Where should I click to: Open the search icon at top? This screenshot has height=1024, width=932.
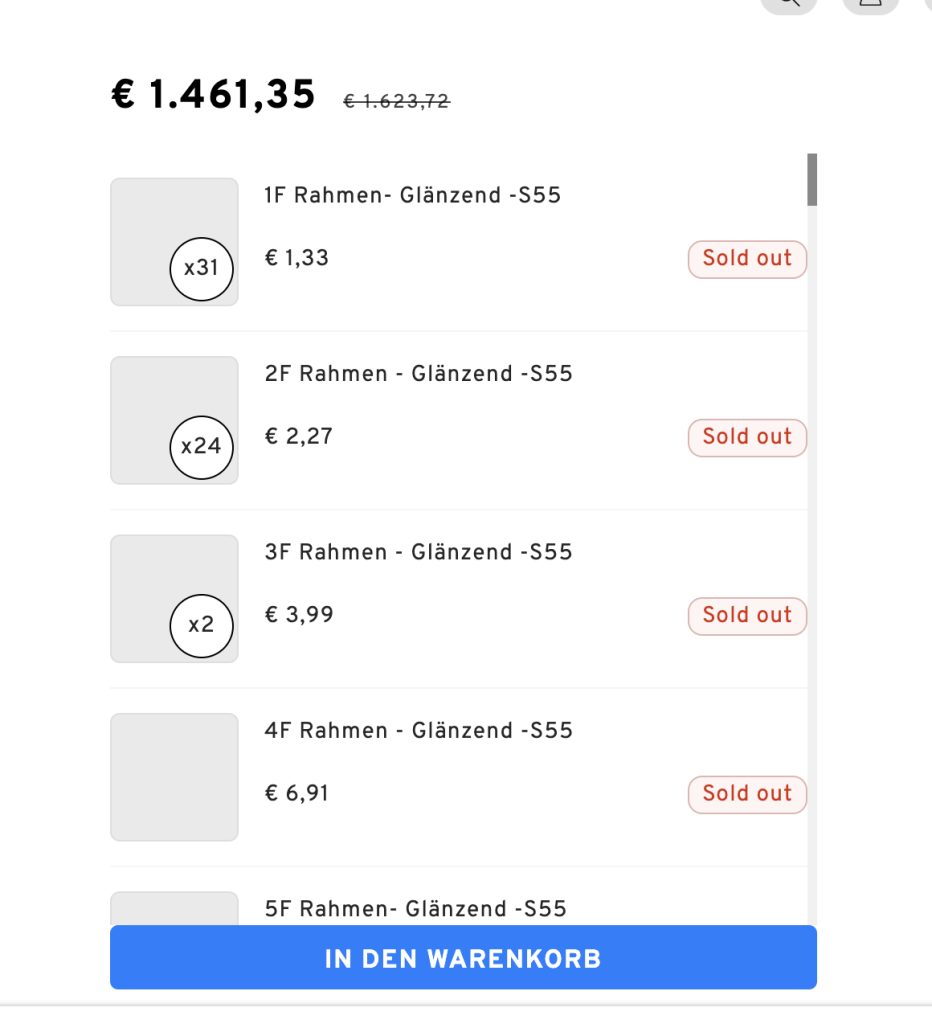coord(789,4)
